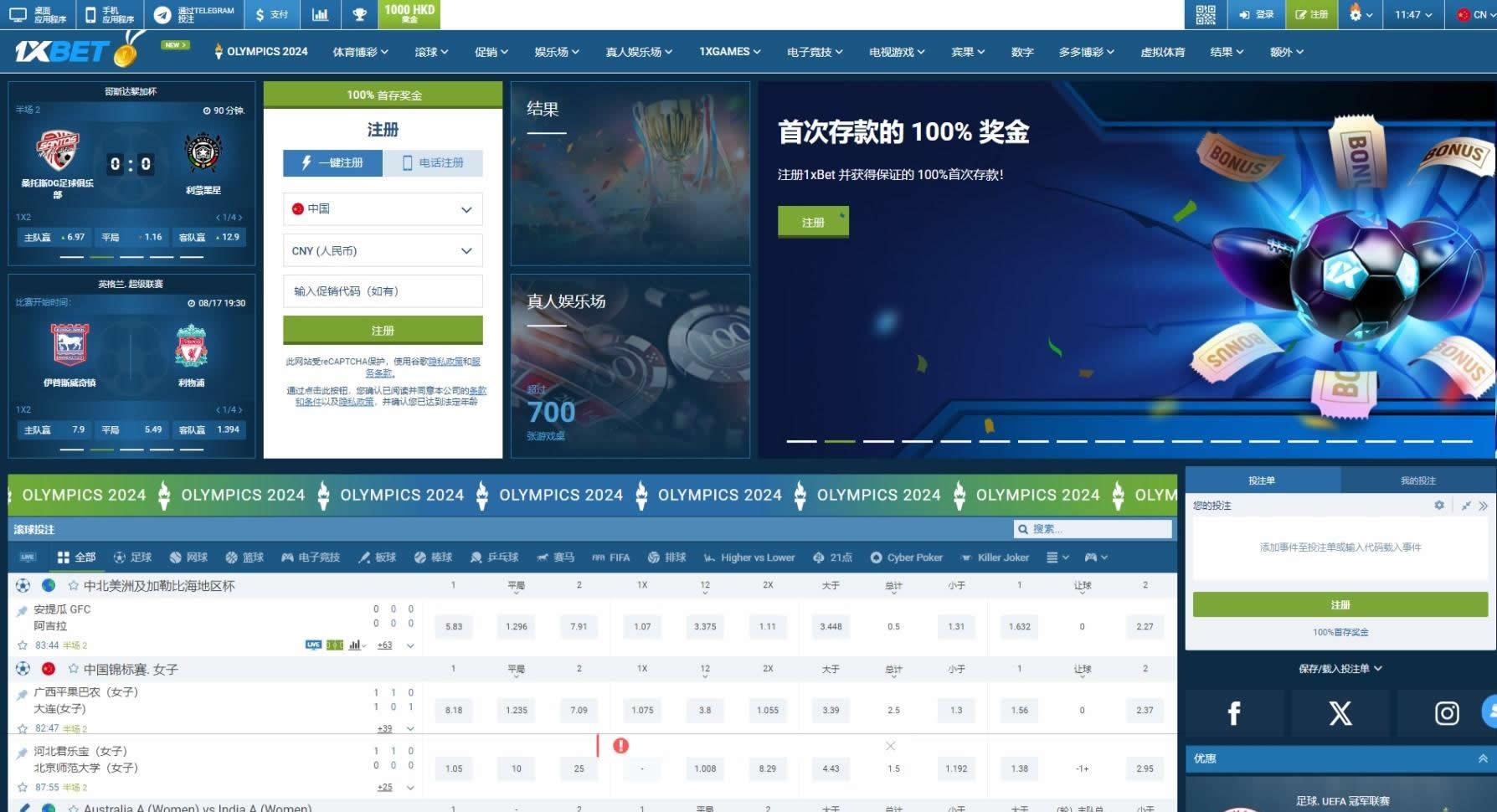Switch to 我的投注 tab
The image size is (1497, 812).
point(1418,481)
